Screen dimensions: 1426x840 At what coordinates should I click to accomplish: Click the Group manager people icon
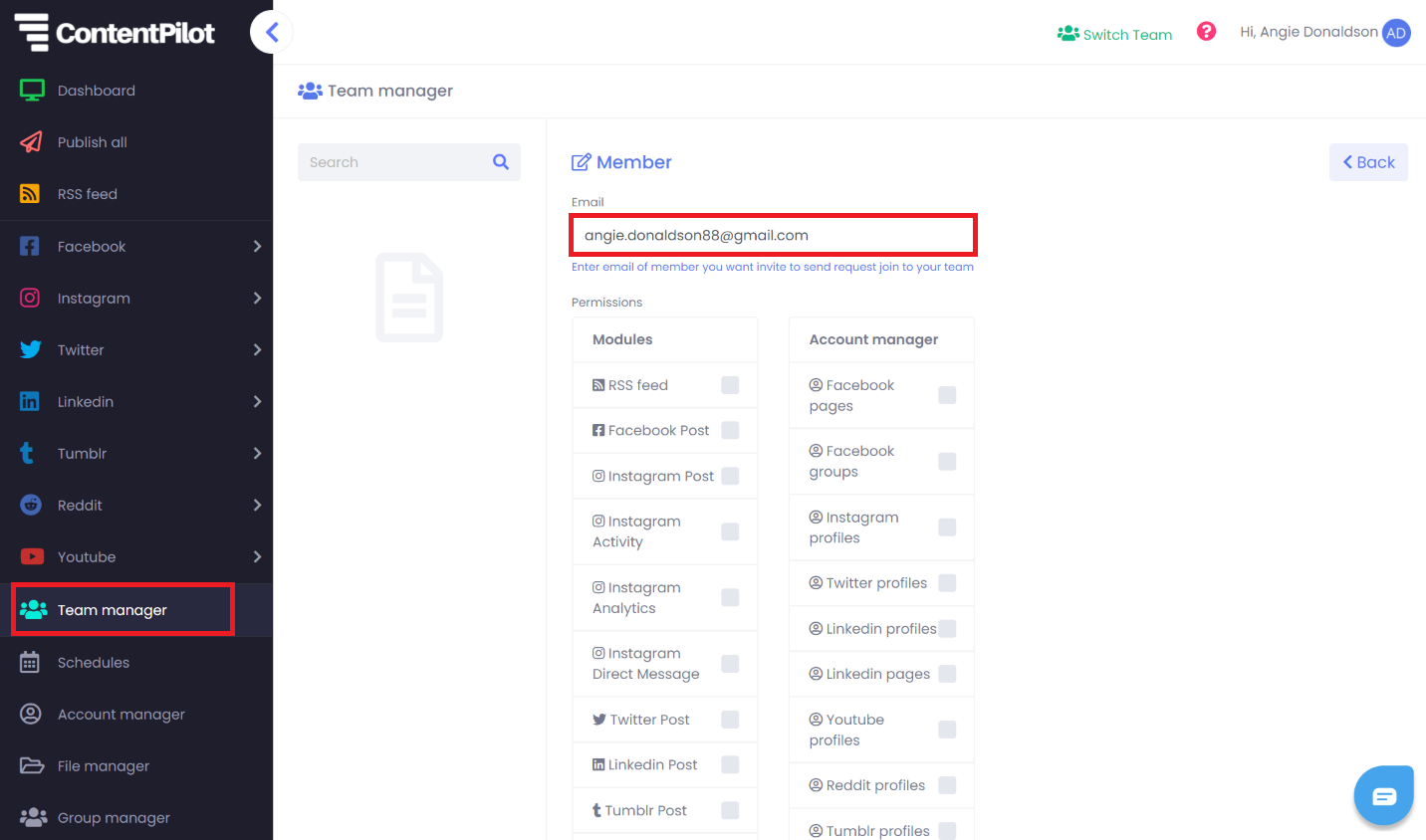pos(33,817)
